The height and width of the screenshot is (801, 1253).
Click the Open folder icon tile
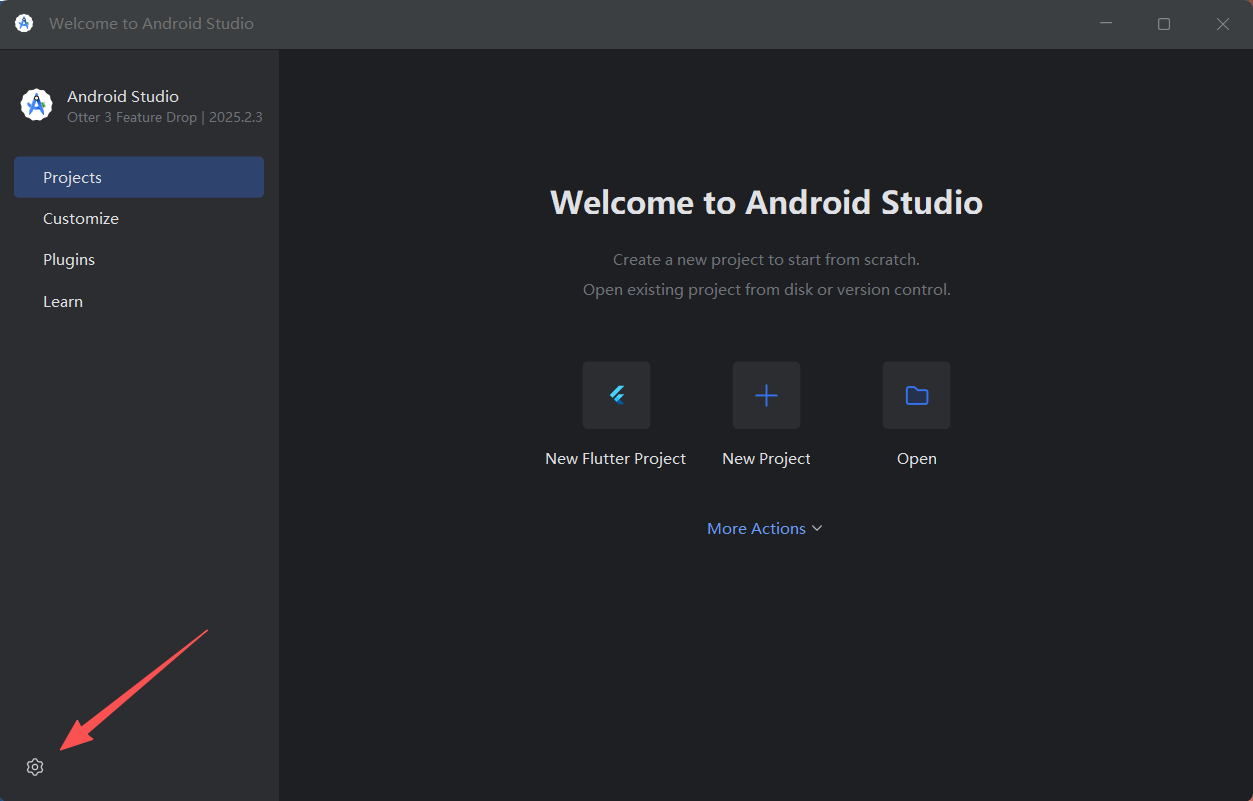(x=916, y=395)
